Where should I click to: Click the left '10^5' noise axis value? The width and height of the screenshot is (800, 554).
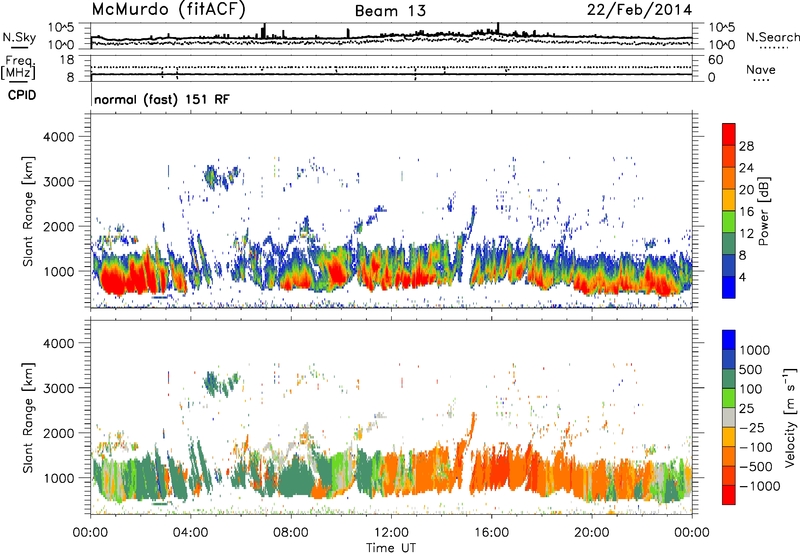61,27
